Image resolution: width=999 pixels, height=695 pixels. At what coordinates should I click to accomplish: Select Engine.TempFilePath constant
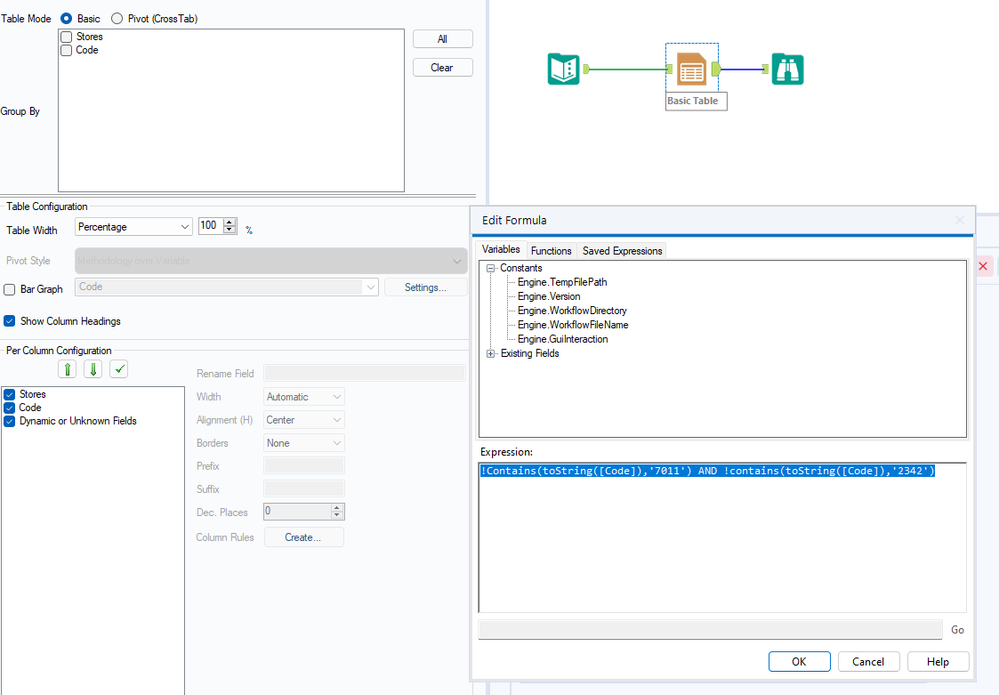(562, 282)
